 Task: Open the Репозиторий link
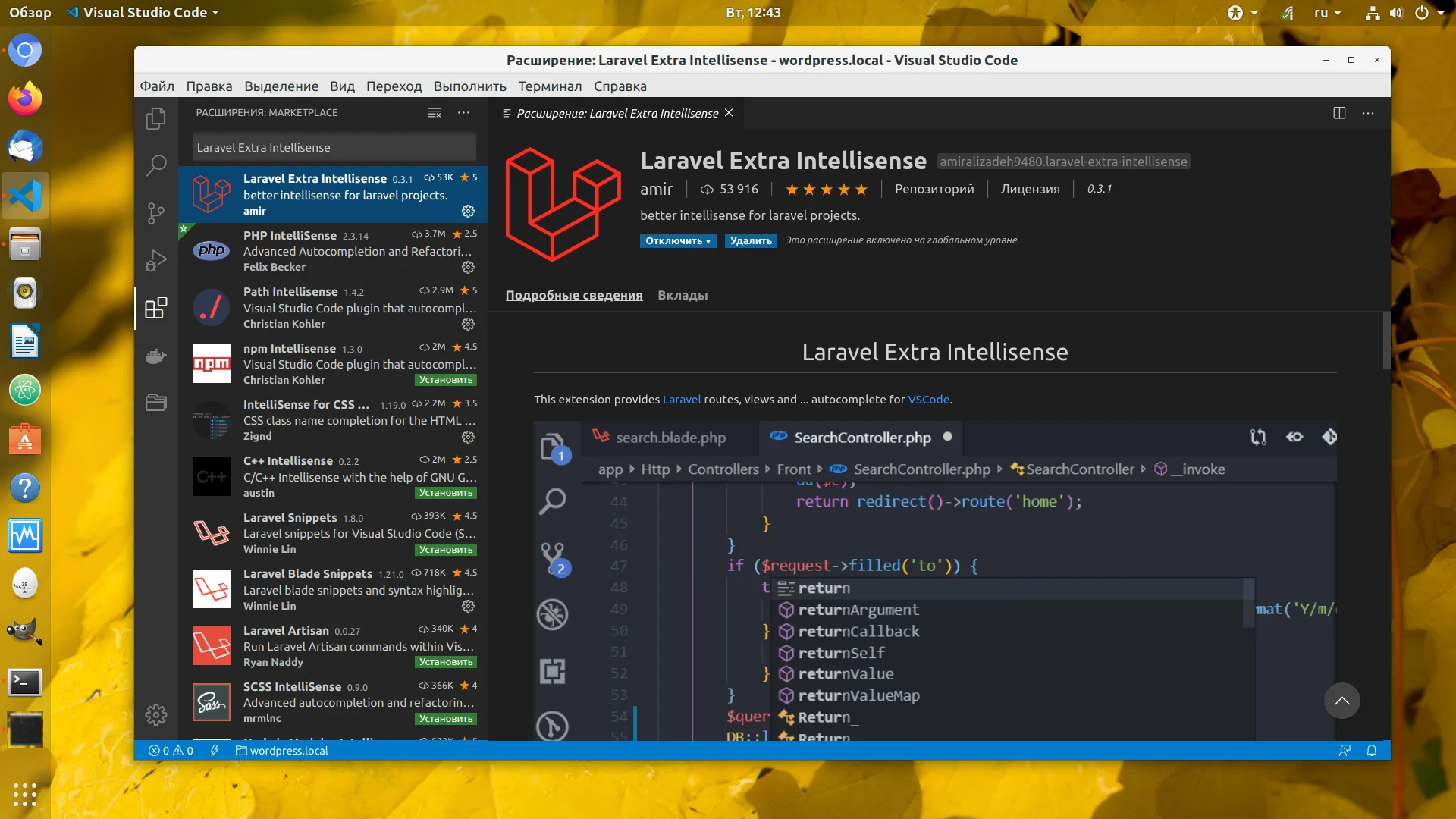click(934, 189)
